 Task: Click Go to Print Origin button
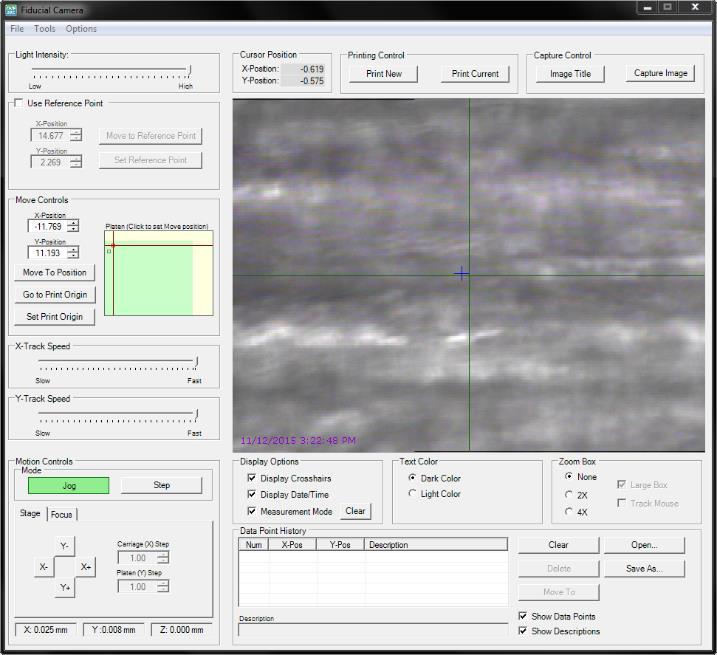54,295
